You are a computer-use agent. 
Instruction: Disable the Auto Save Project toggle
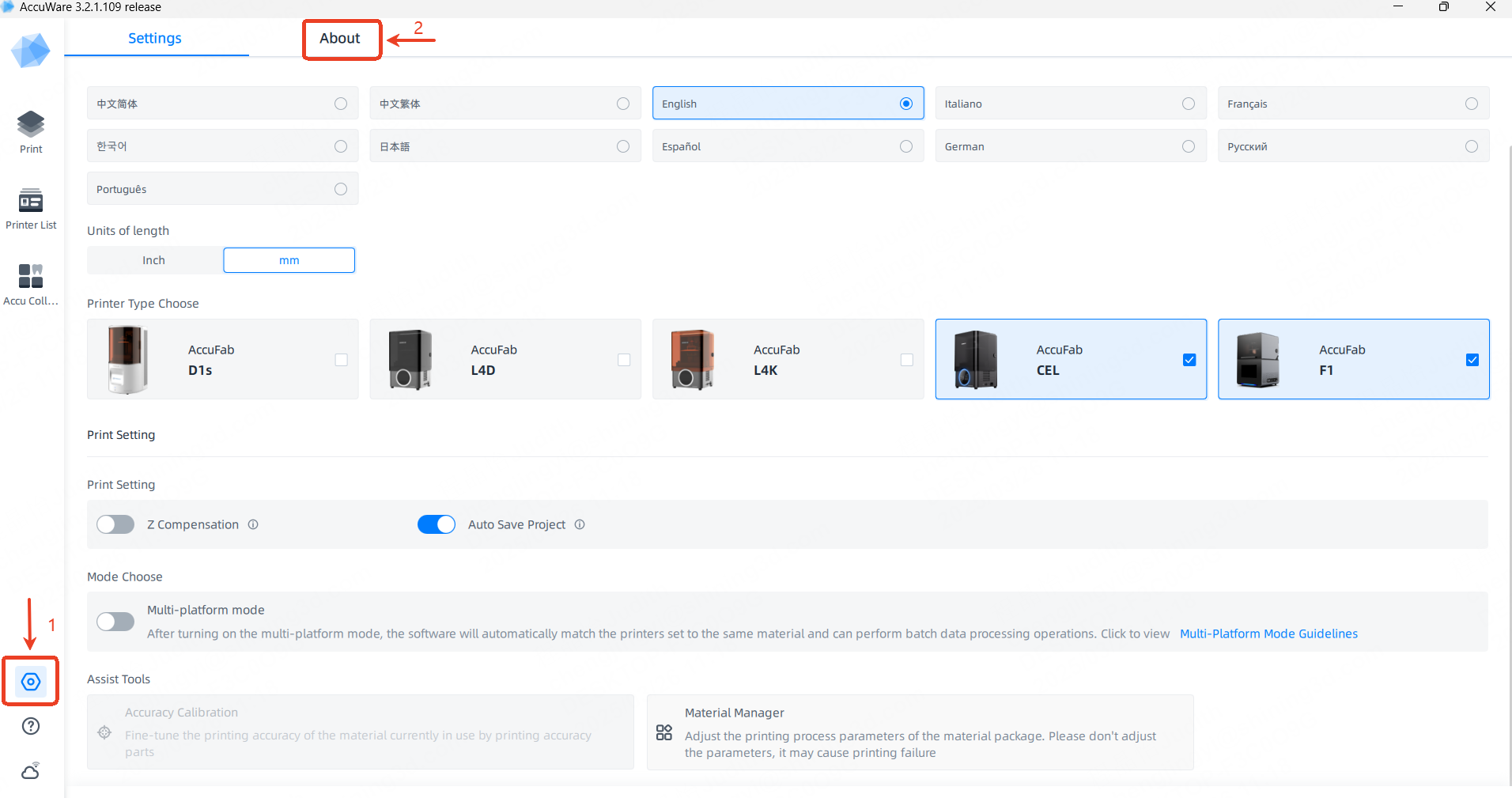pos(437,524)
